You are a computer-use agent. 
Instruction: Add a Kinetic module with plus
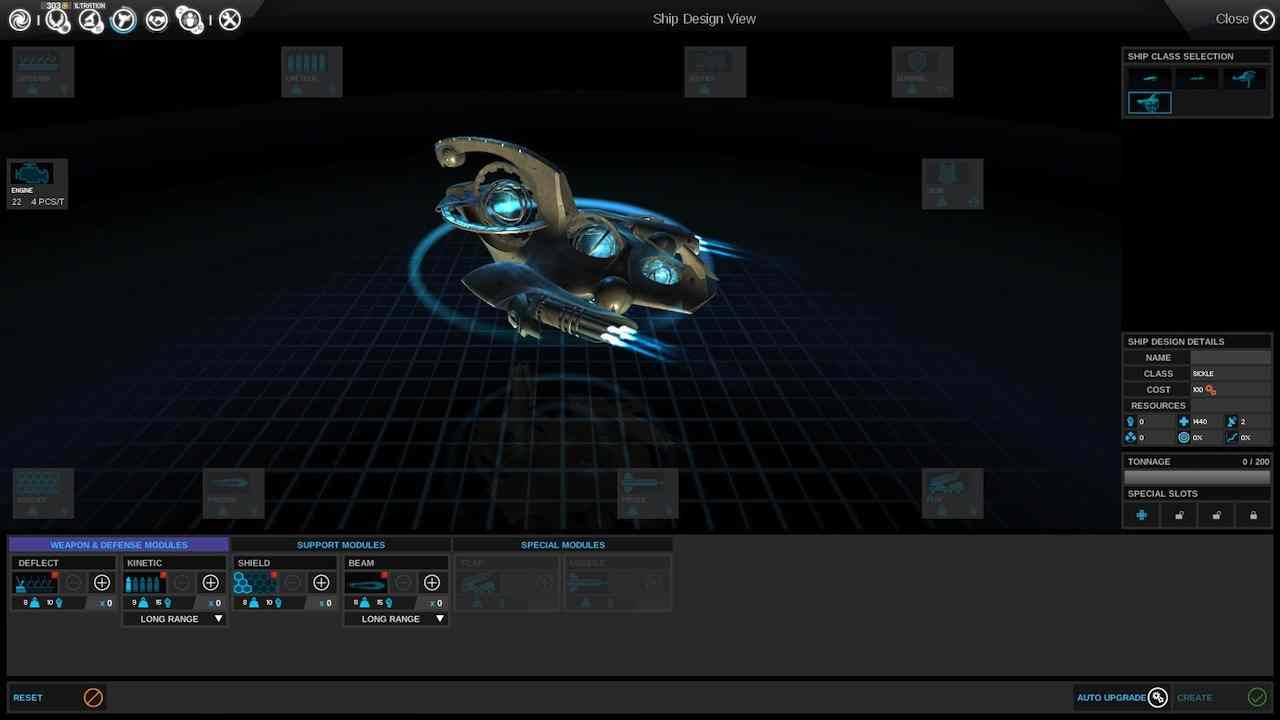point(211,583)
